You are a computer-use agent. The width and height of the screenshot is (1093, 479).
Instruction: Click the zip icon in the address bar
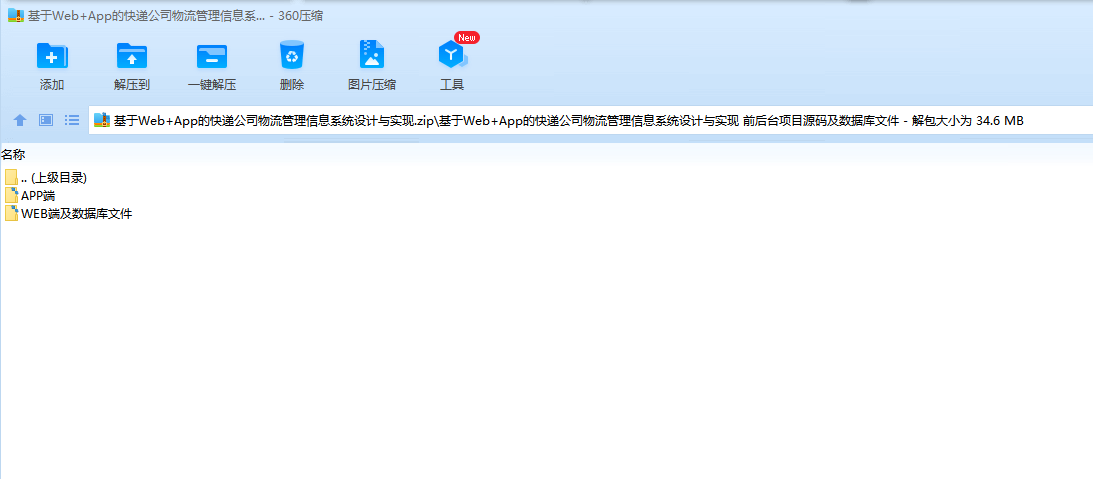point(102,120)
